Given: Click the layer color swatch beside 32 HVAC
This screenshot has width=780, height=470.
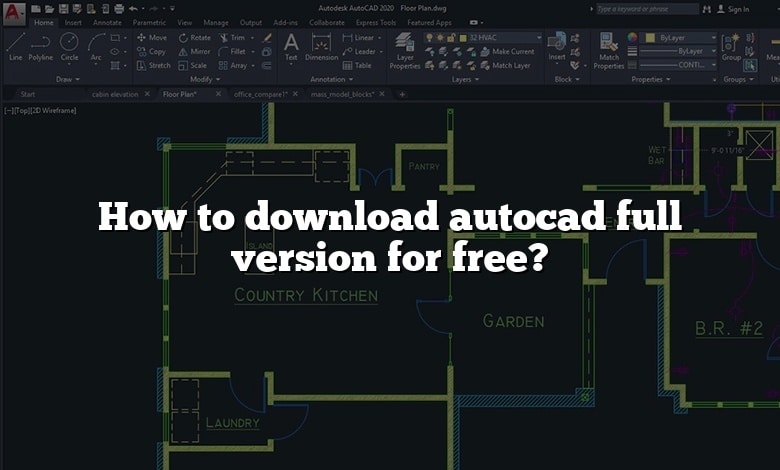Looking at the screenshot, I should 463,38.
